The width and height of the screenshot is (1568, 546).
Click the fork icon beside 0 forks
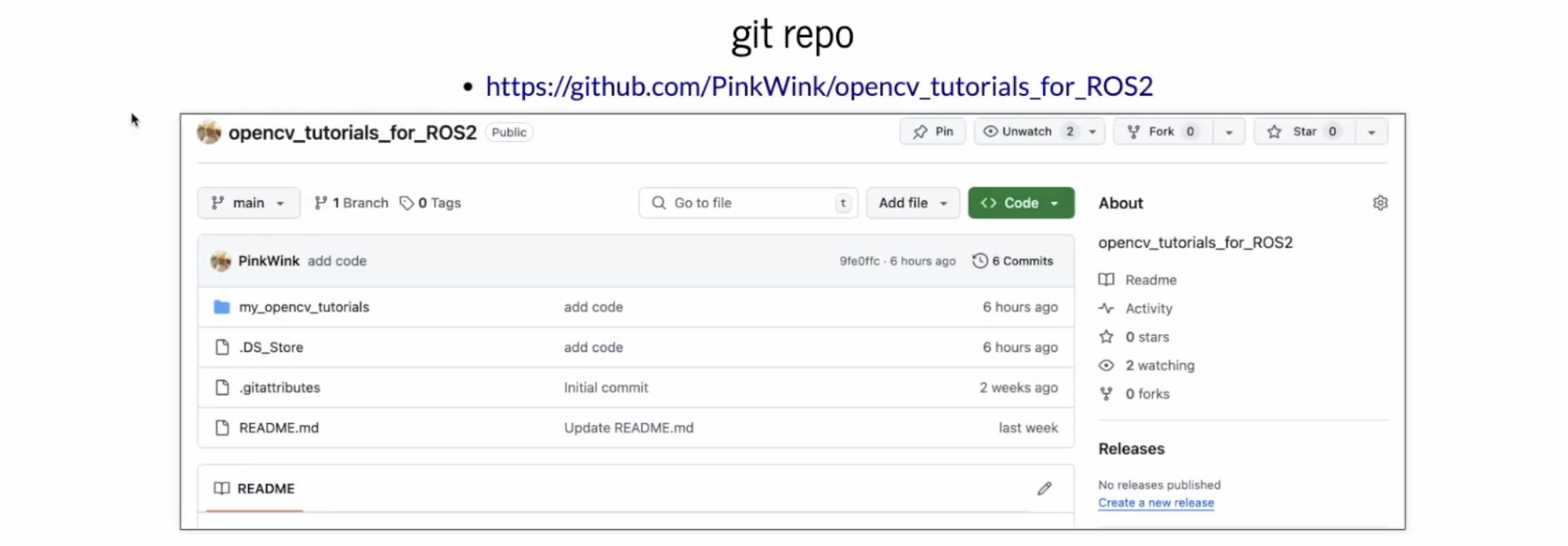pos(1106,394)
